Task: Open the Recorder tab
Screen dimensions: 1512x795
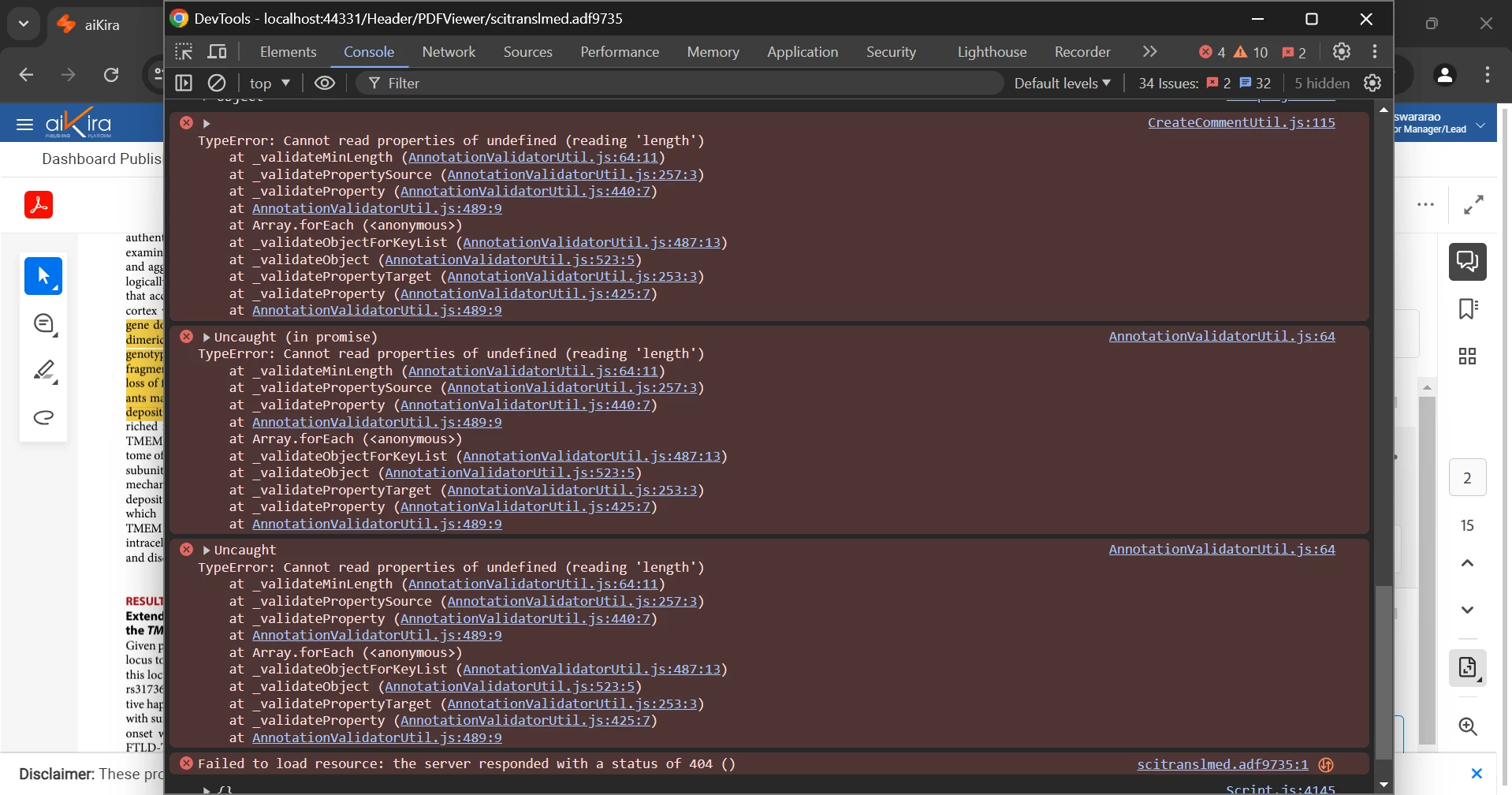Action: (1082, 52)
